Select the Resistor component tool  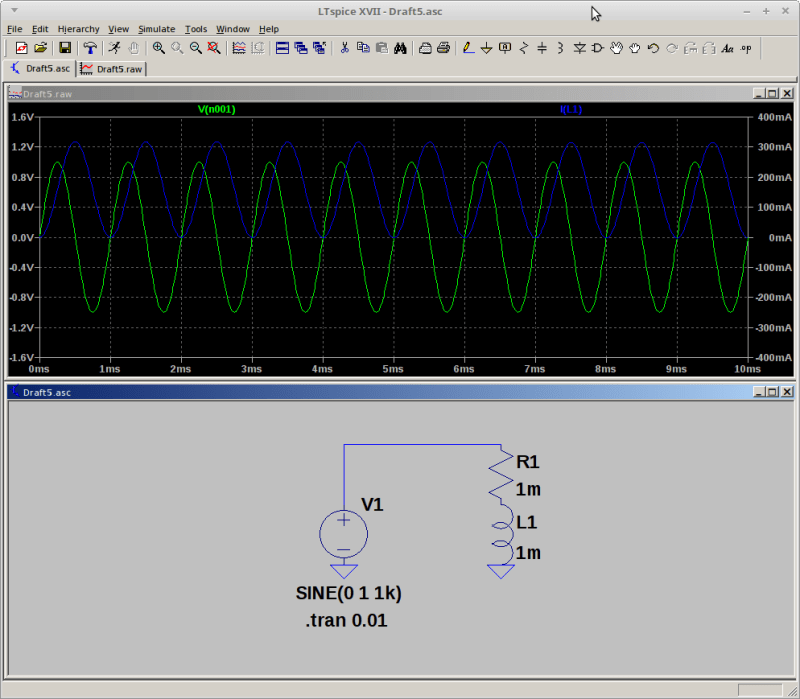[x=523, y=47]
